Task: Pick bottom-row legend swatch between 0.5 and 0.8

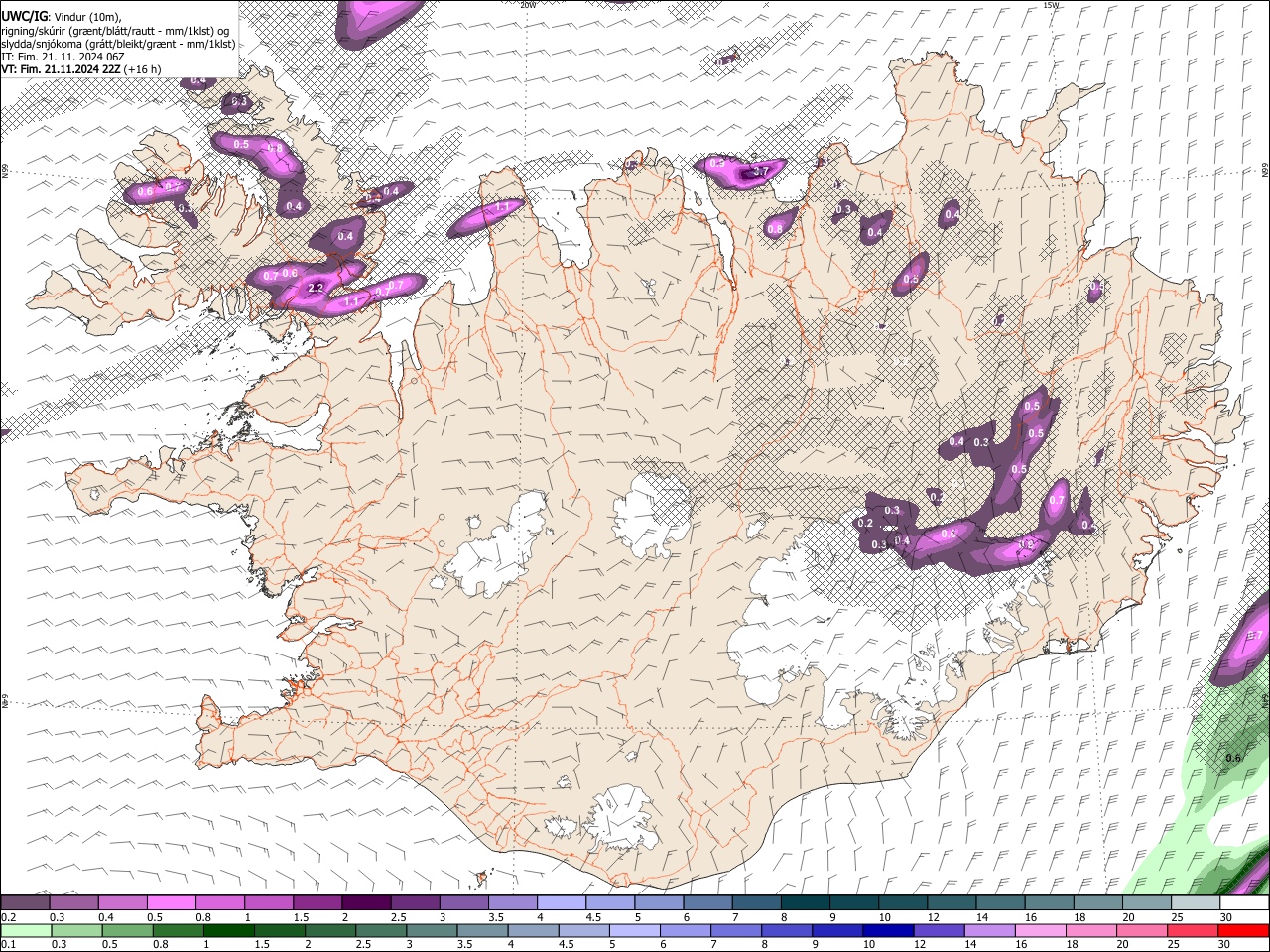Action: [x=127, y=930]
